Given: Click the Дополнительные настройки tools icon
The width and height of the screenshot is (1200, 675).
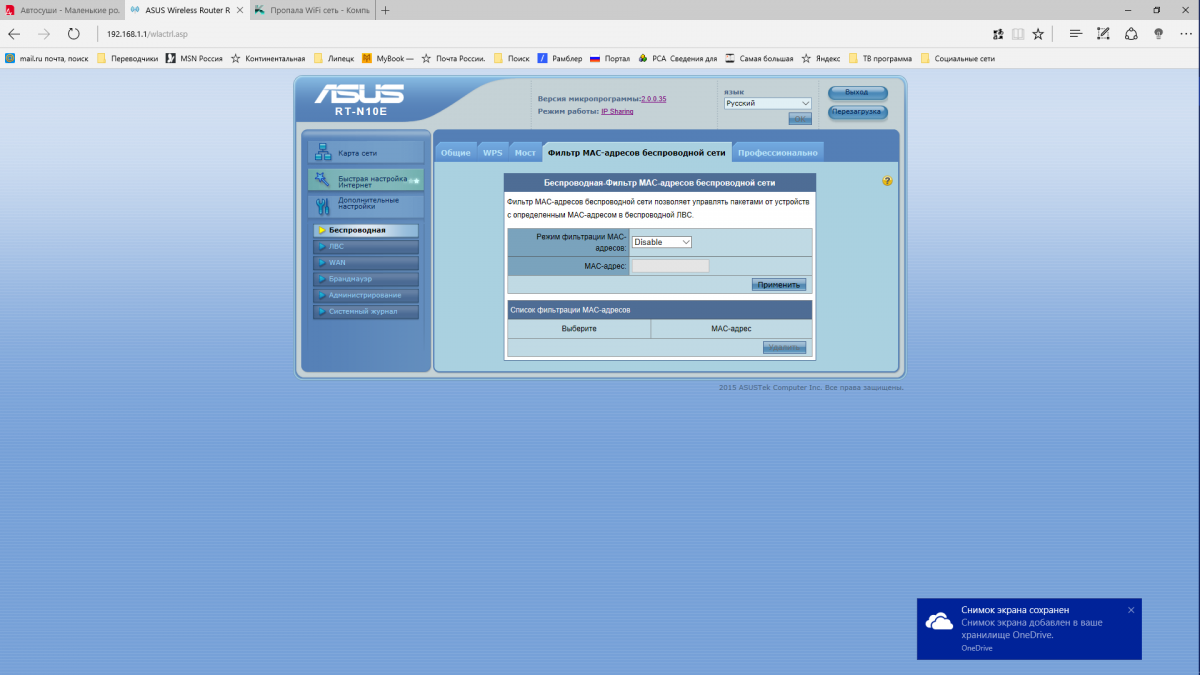Looking at the screenshot, I should coord(323,206).
